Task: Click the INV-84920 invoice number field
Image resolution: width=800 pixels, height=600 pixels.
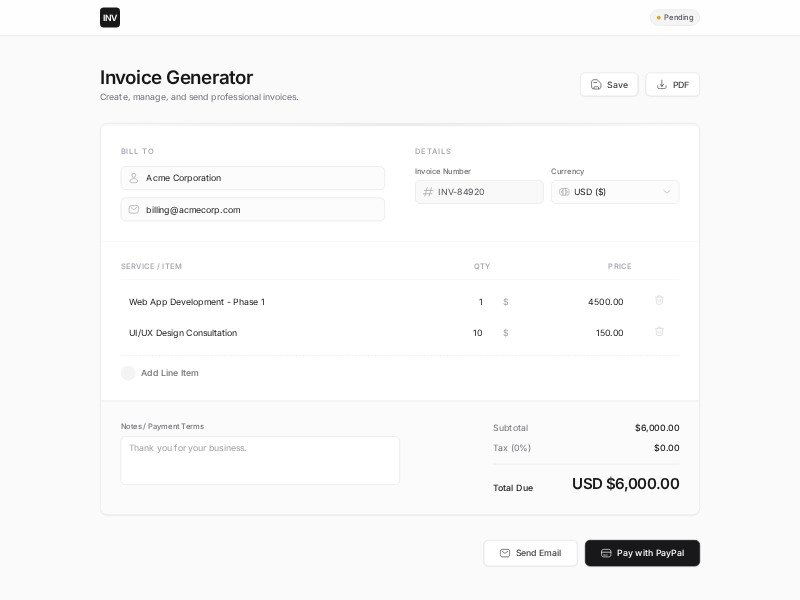Action: coord(487,192)
